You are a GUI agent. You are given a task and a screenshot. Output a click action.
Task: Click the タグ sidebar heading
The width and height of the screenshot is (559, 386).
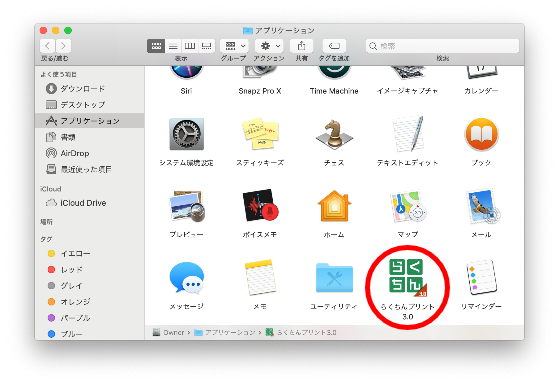point(46,239)
